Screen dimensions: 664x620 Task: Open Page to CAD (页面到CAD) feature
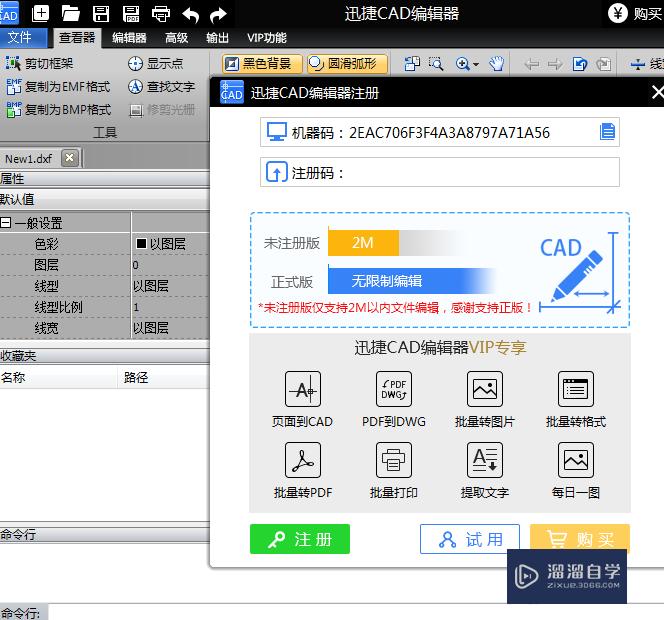coord(302,399)
